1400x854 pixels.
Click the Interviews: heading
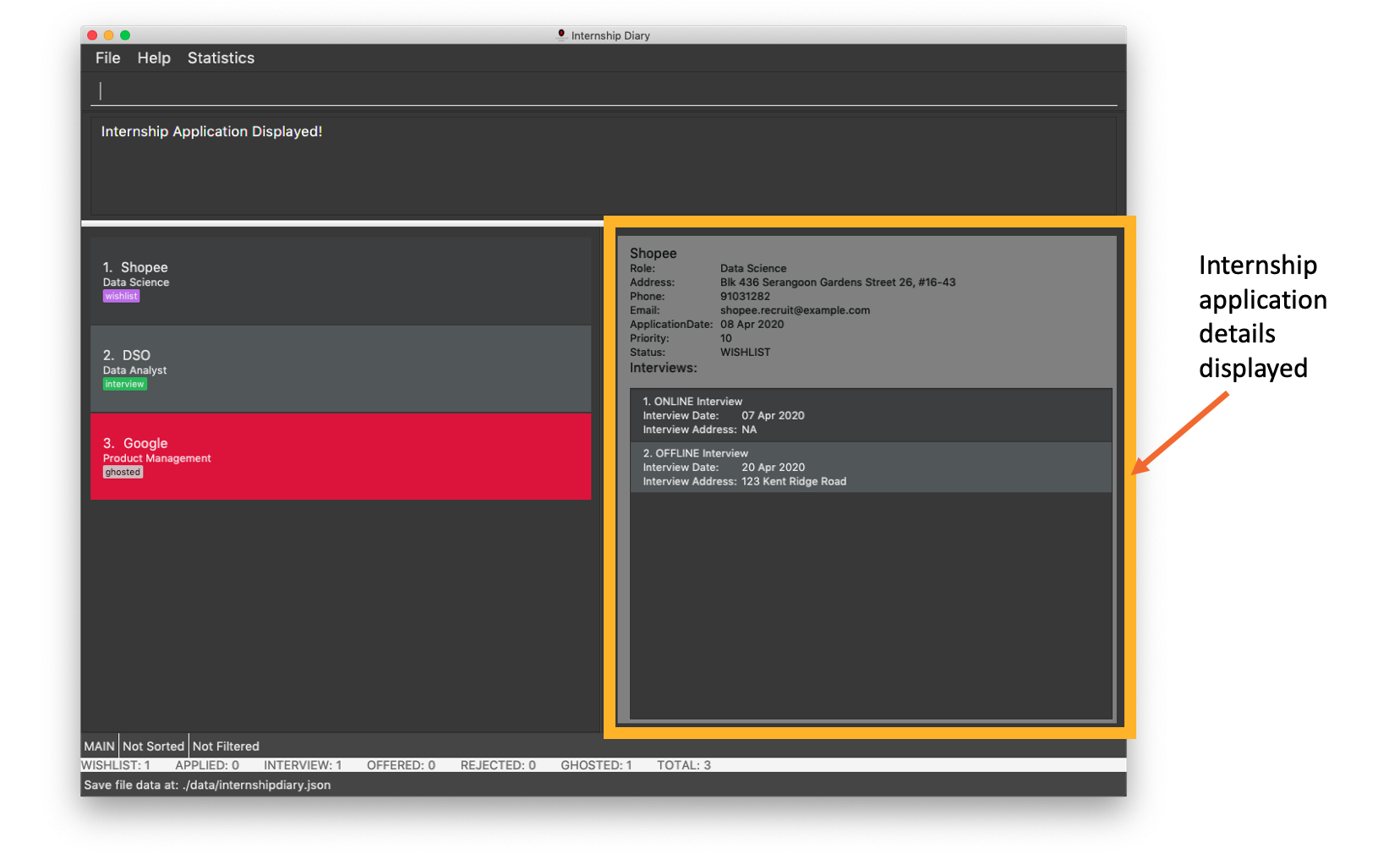[663, 368]
